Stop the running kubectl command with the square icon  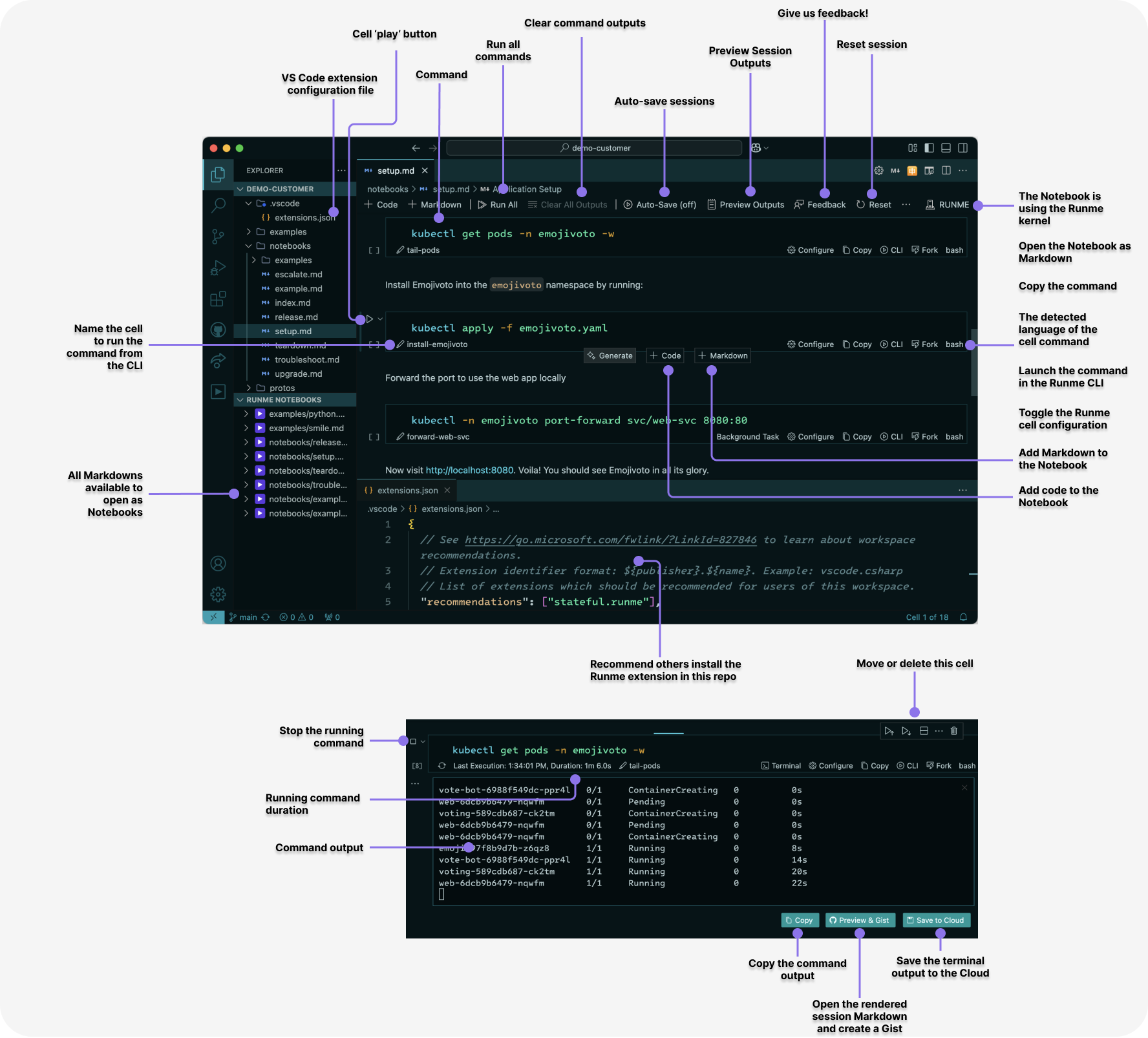[413, 741]
